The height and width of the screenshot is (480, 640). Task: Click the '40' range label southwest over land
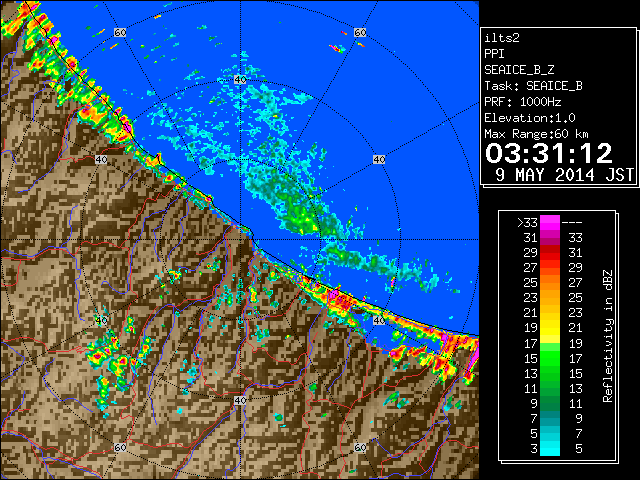pyautogui.click(x=101, y=320)
